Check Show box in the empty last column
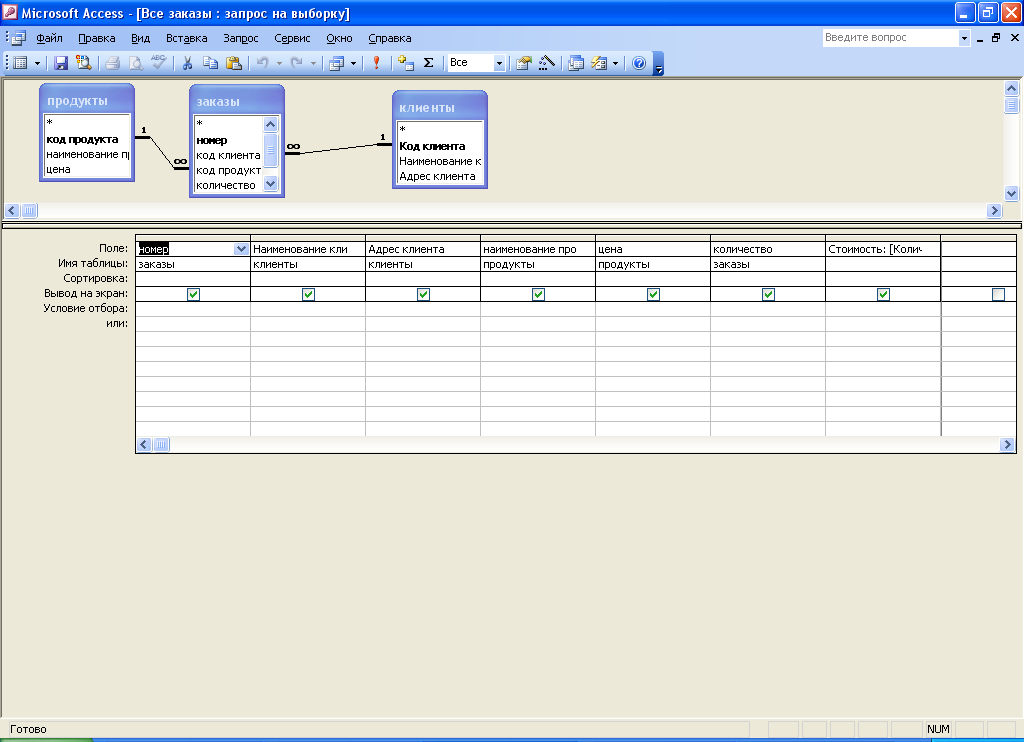The image size is (1024, 742). tap(998, 294)
